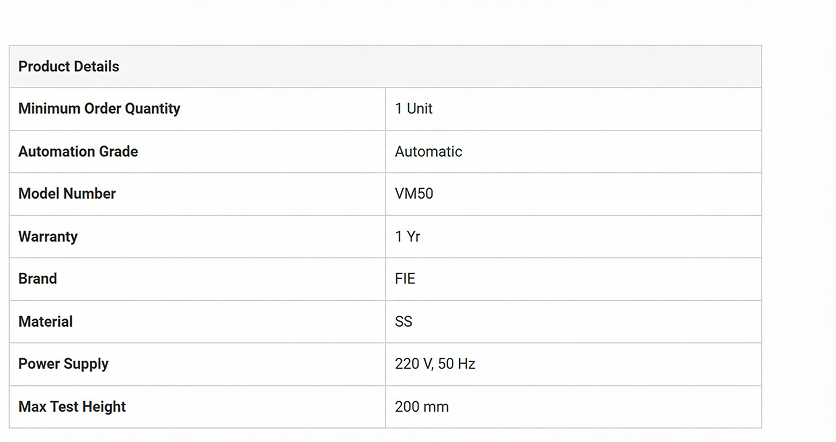Select the VM50 model value
This screenshot has height=442, width=836.
pos(414,193)
